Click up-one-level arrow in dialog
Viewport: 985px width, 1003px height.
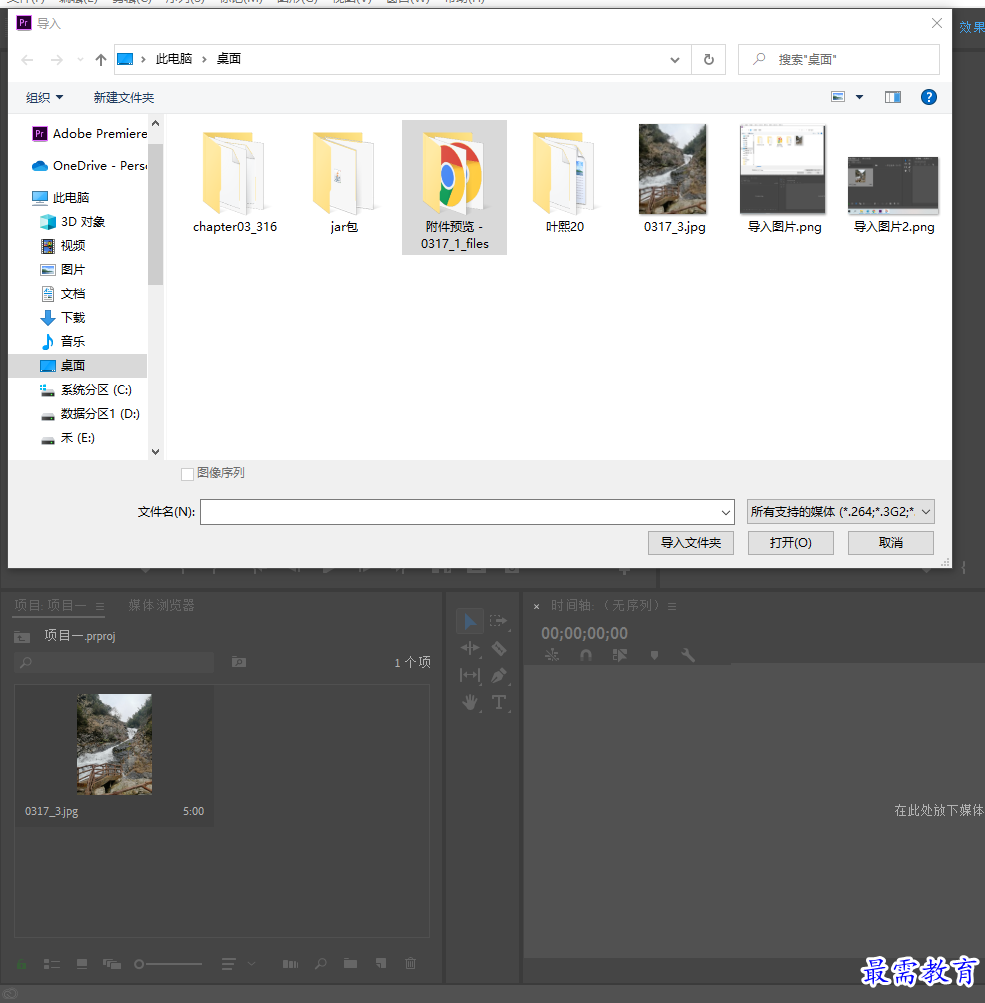[x=100, y=59]
